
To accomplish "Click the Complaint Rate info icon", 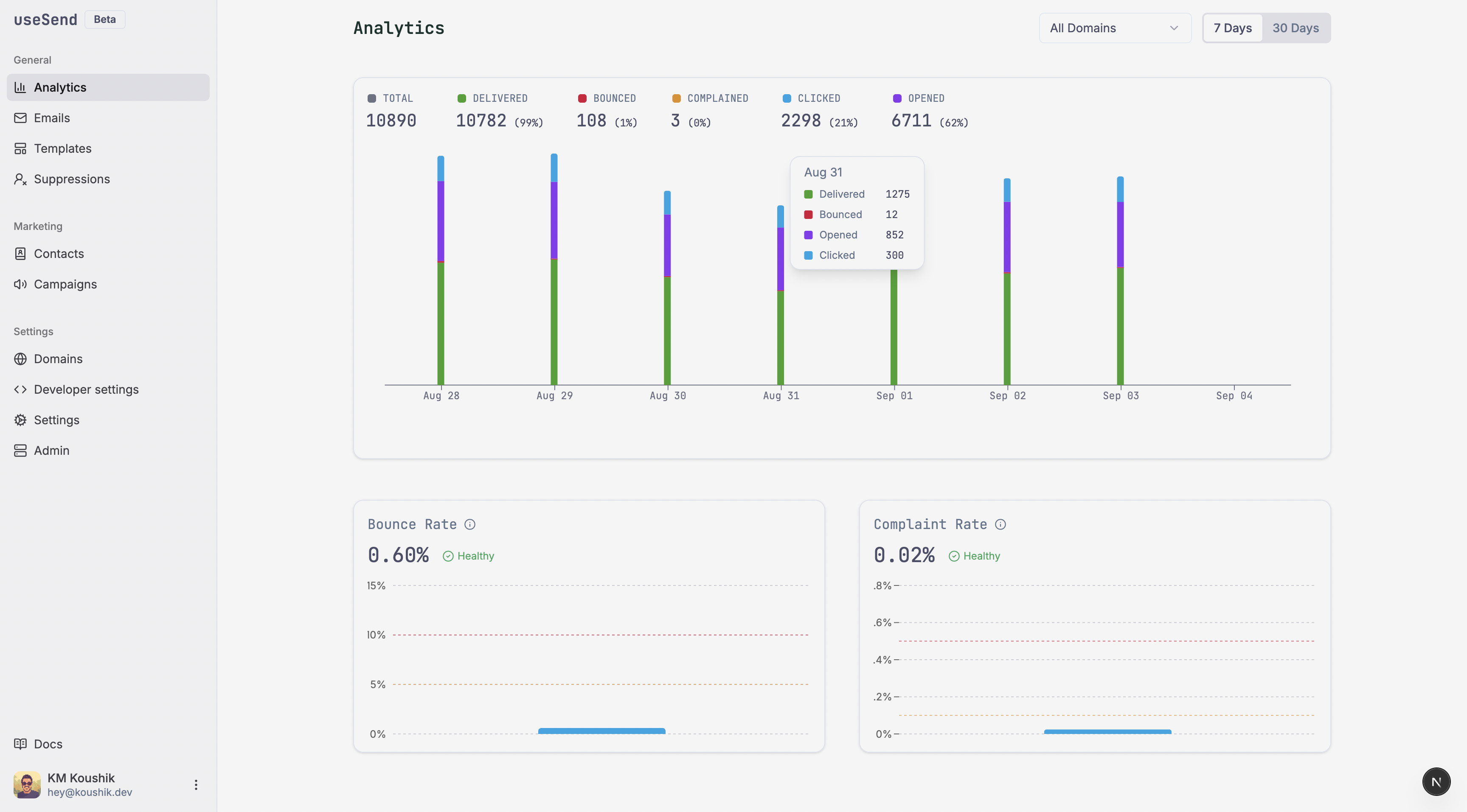I will [x=1000, y=525].
